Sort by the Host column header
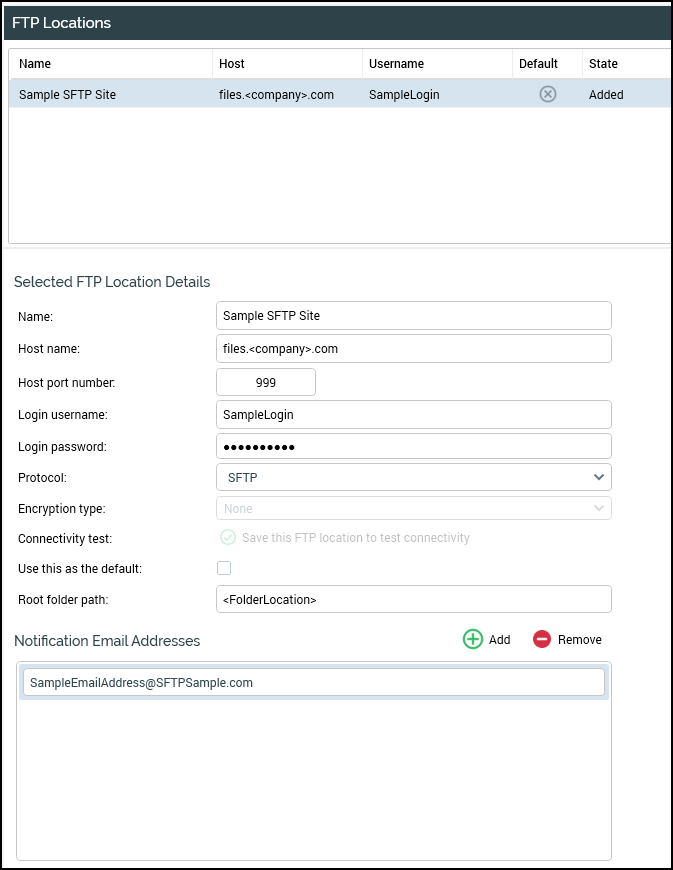Image resolution: width=673 pixels, height=870 pixels. pyautogui.click(x=231, y=64)
